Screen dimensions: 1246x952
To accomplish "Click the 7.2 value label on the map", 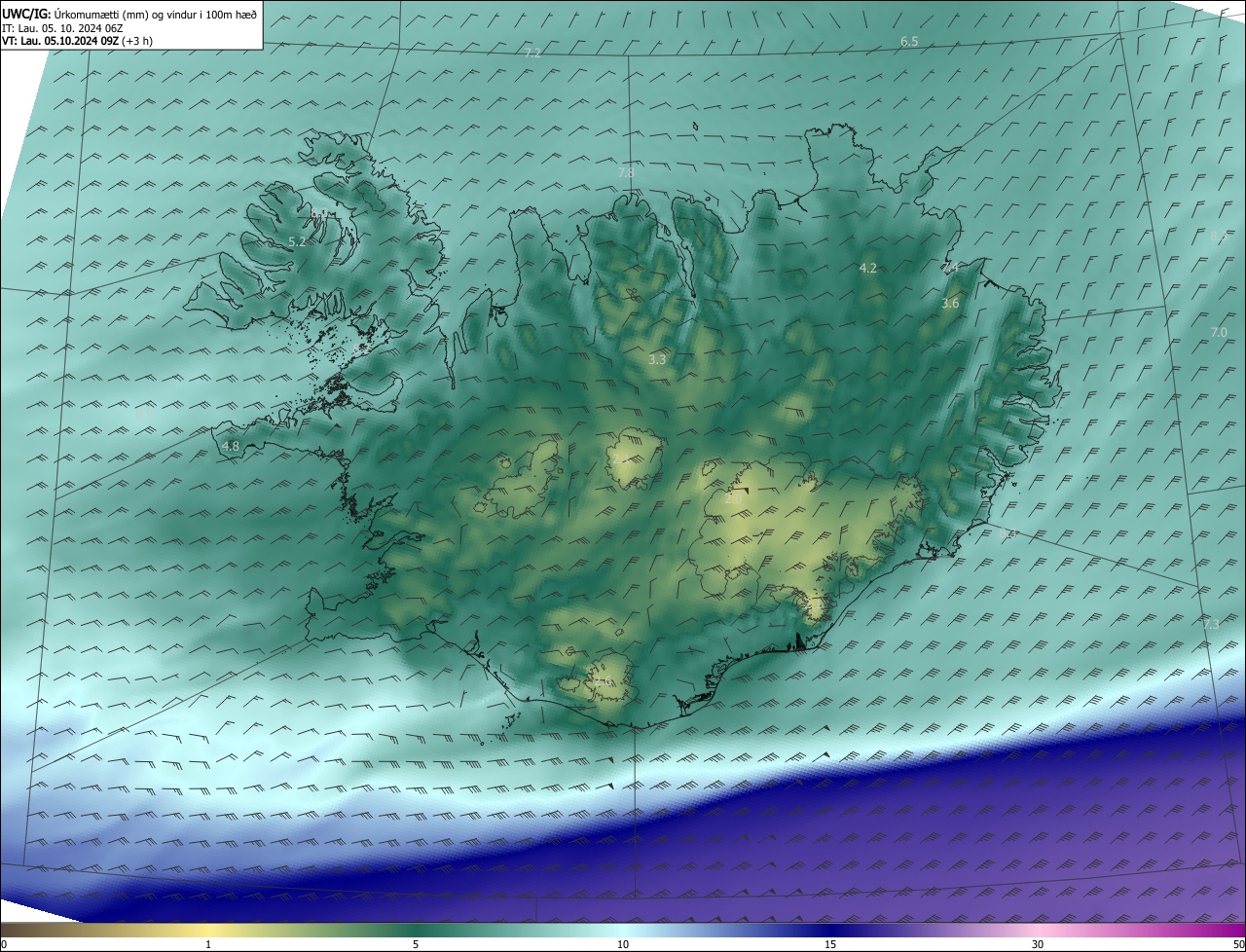I will point(532,53).
